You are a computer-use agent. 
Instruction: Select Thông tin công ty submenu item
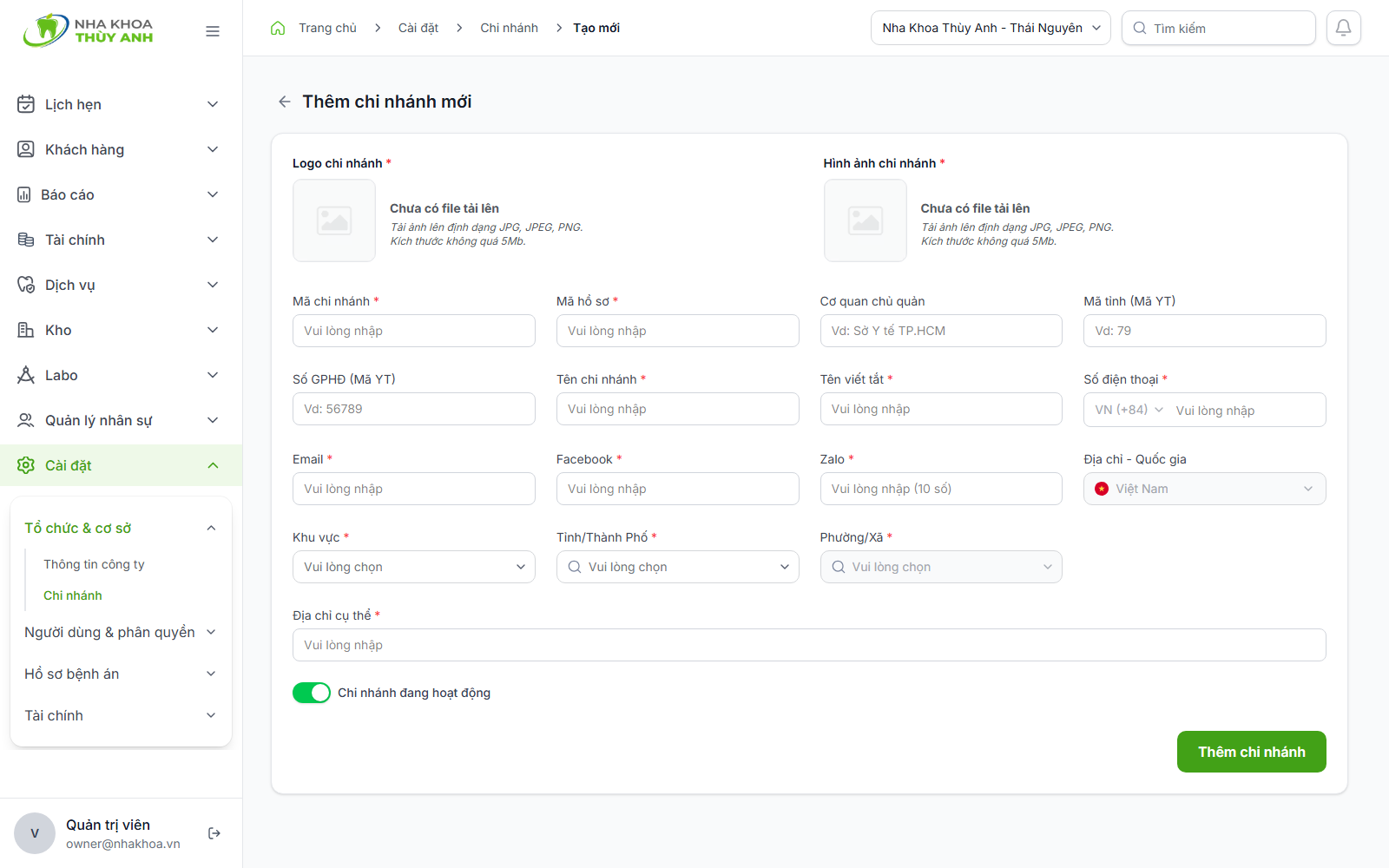(x=94, y=564)
